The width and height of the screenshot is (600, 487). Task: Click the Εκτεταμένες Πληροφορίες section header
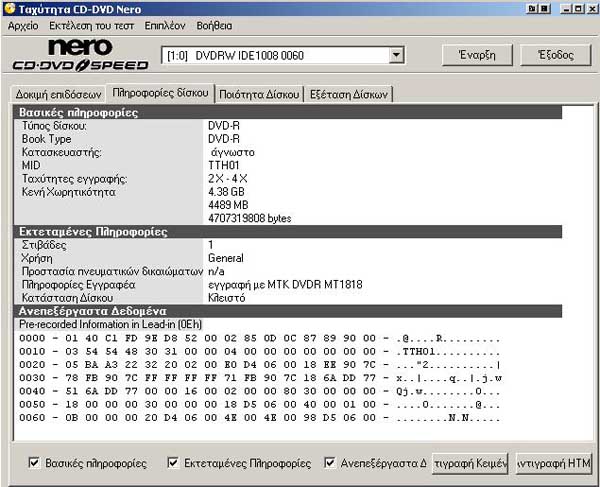click(x=288, y=232)
